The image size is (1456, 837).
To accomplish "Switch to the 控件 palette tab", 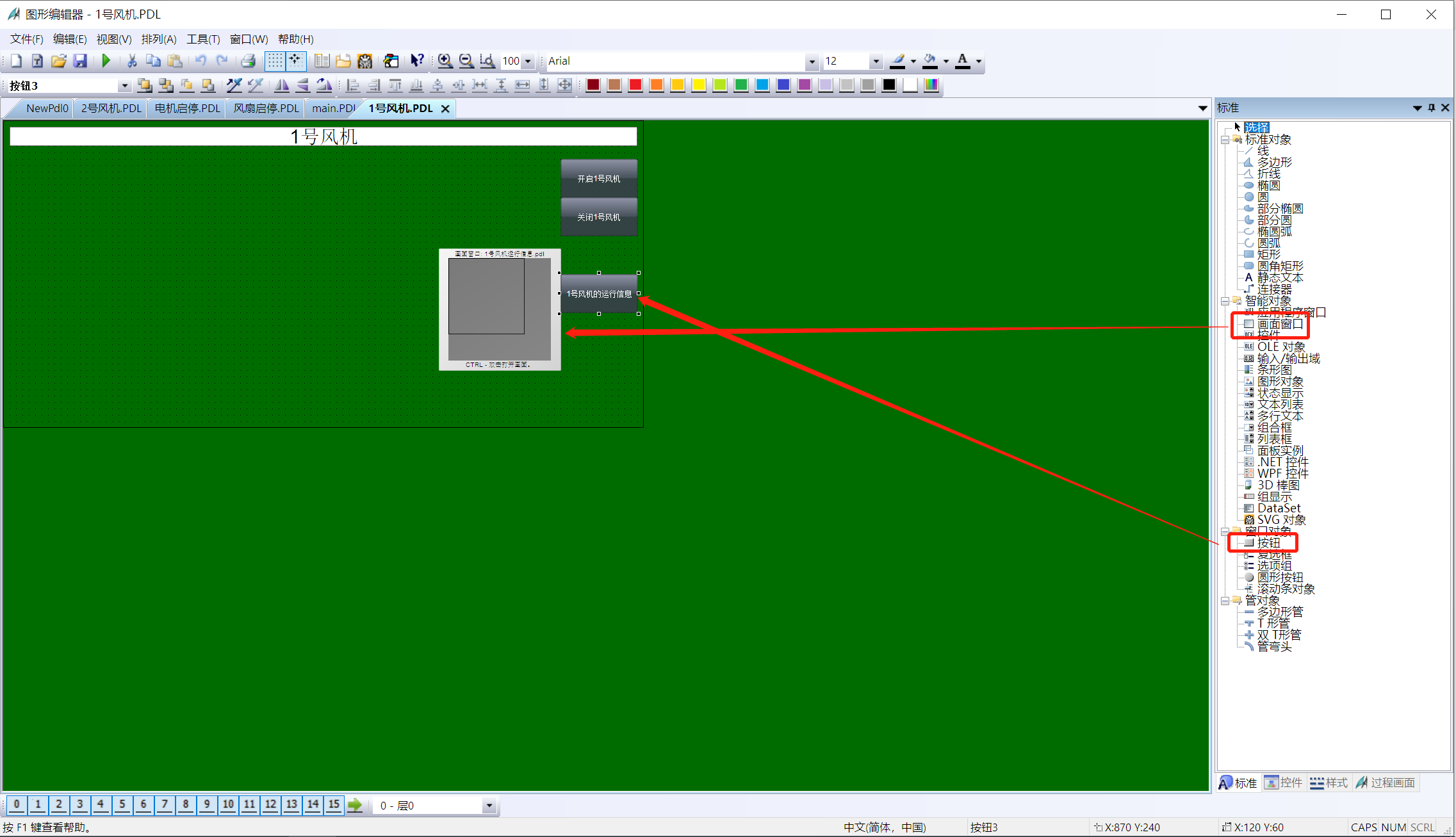I will 1284,783.
